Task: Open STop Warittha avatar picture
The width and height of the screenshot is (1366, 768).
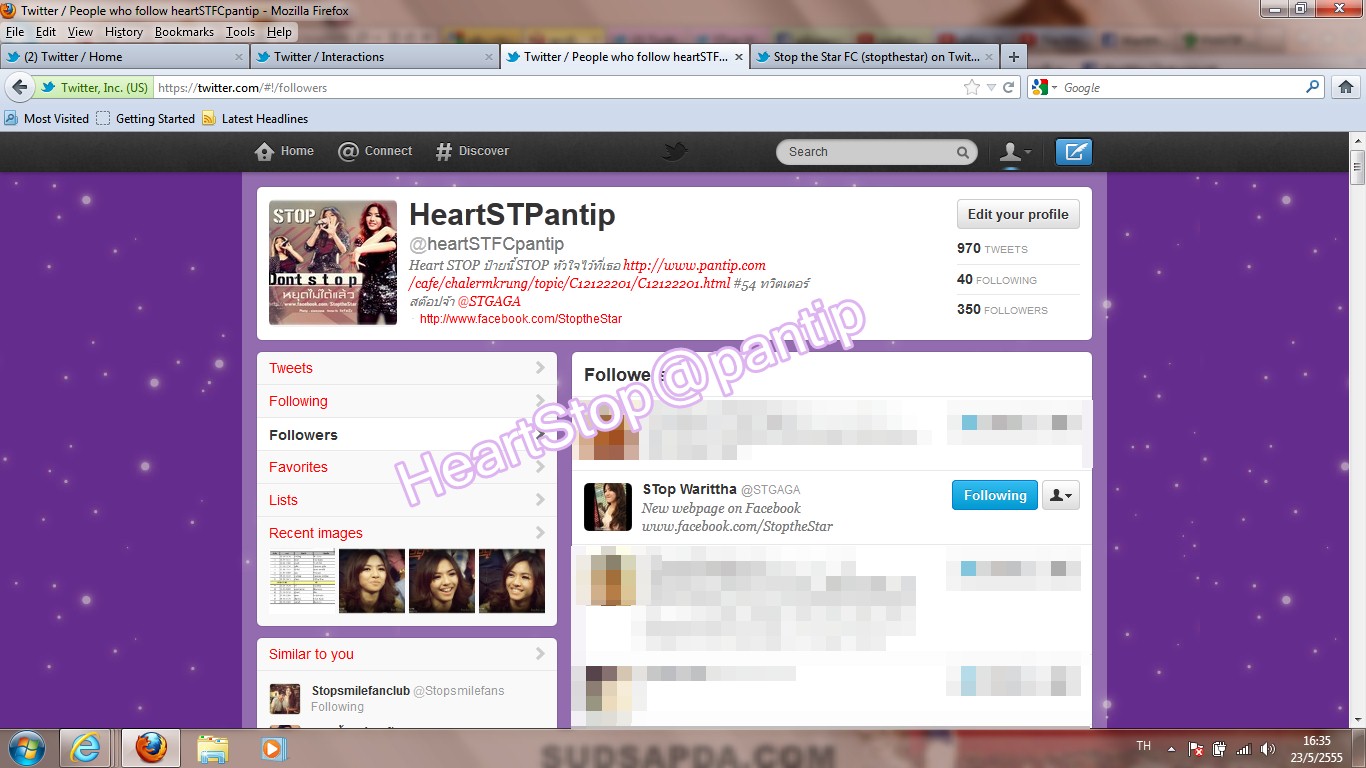Action: pyautogui.click(x=608, y=507)
